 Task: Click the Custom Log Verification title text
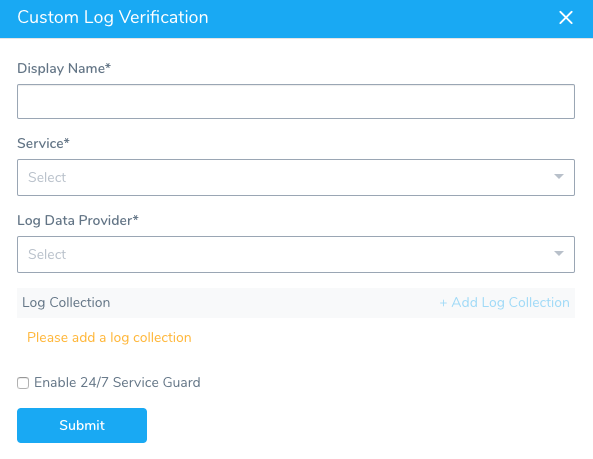113,17
